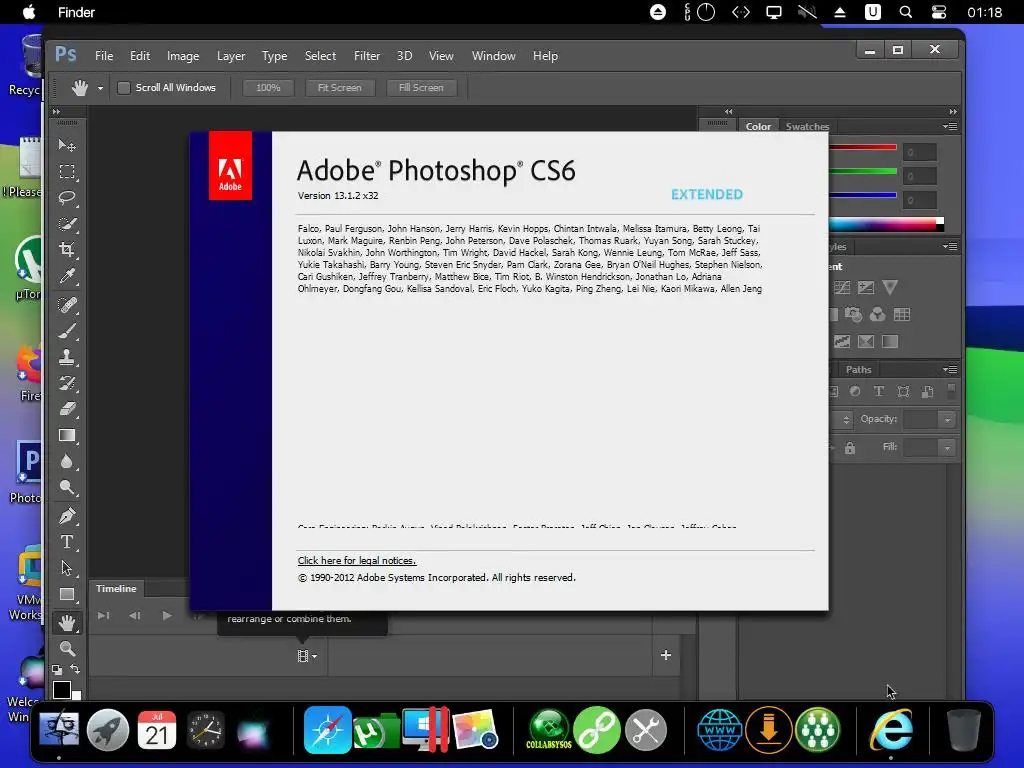Enable Scroll All Windows checkbox

[123, 88]
